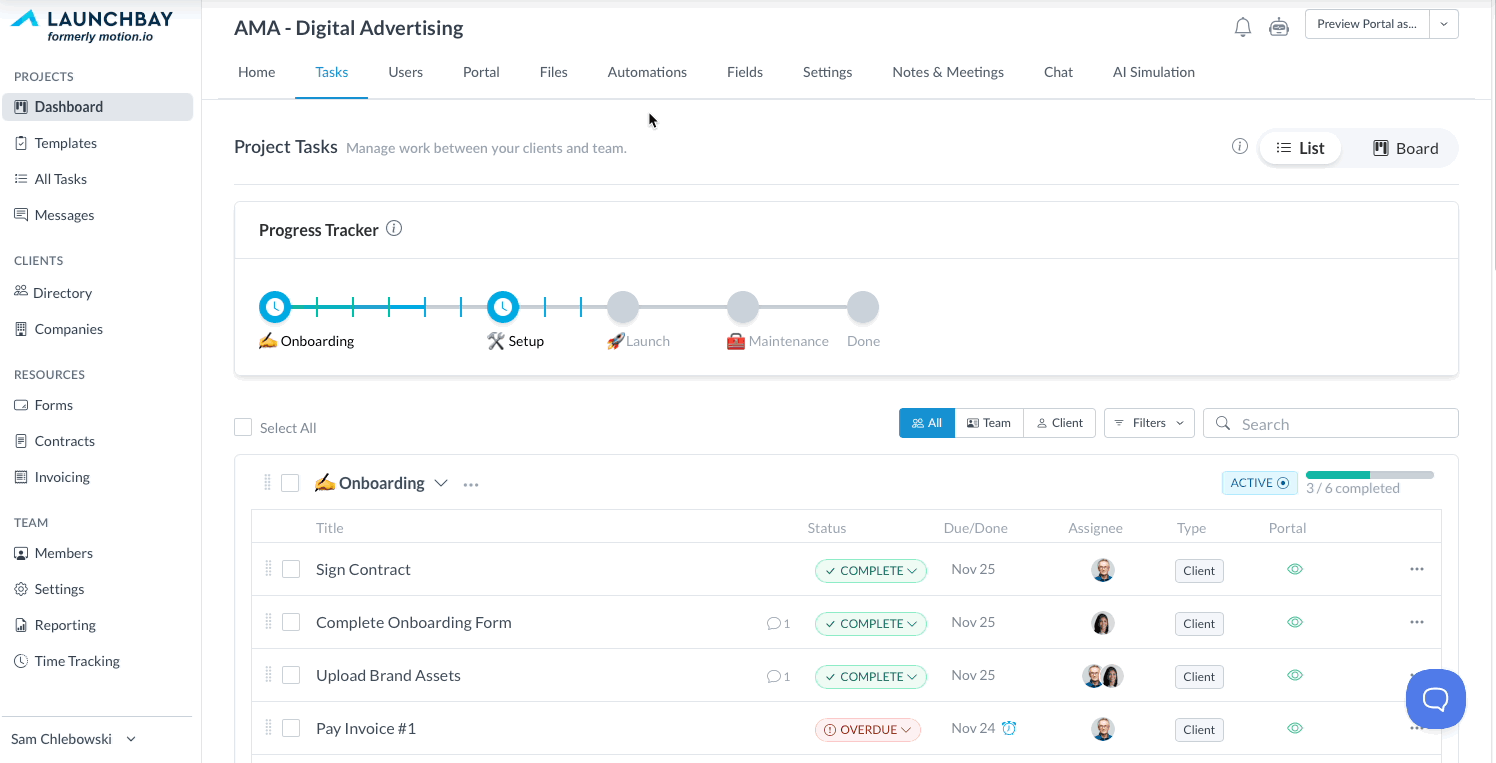Switch to Board view
Viewport: 1496px width, 763px height.
[1405, 148]
